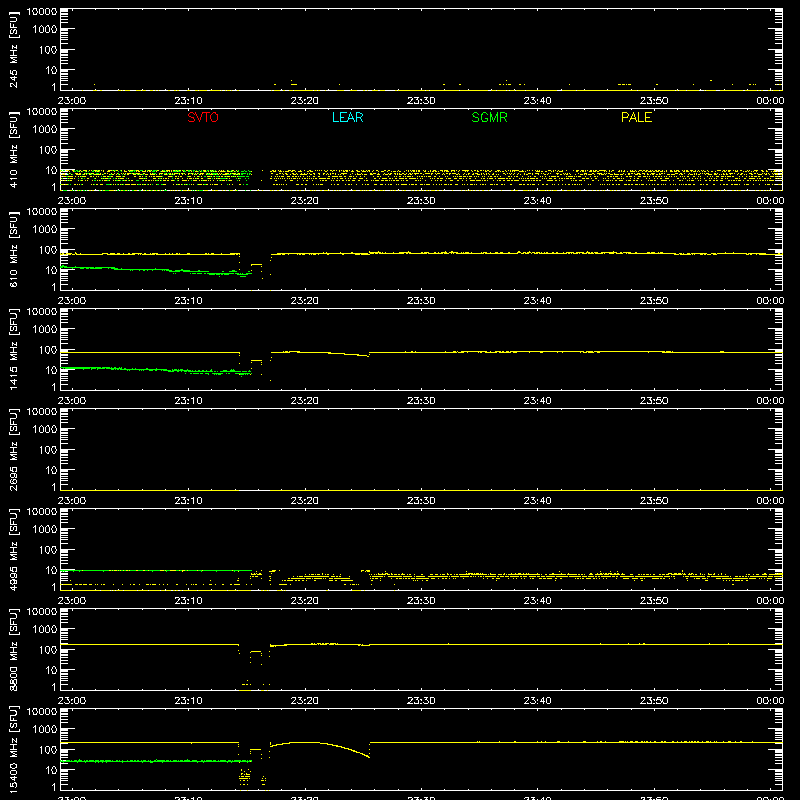The image size is (800, 800).
Task: Click 23:10 tick under the 245 MHz panel
Action: coord(188,101)
